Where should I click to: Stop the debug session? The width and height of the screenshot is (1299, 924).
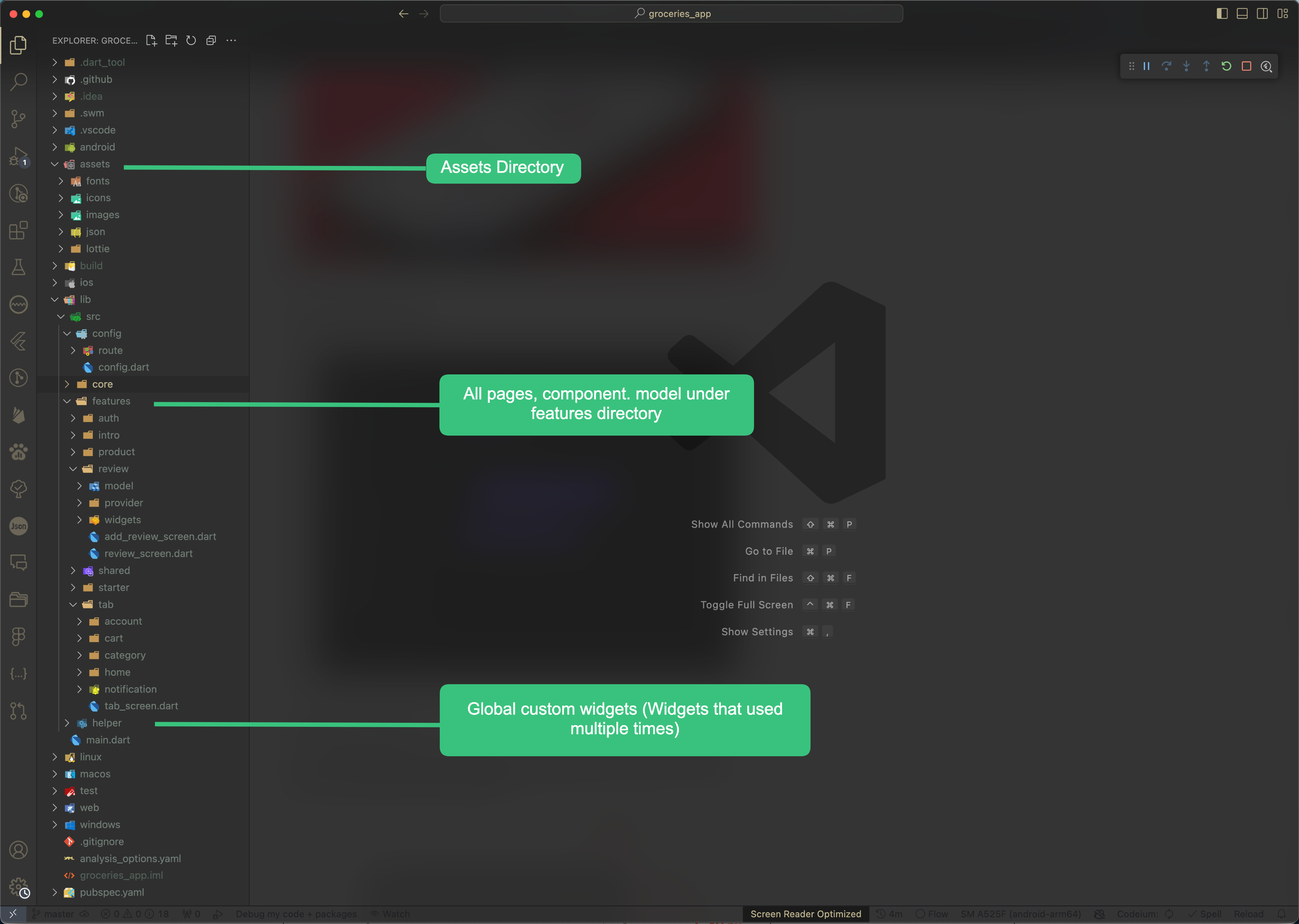point(1246,66)
